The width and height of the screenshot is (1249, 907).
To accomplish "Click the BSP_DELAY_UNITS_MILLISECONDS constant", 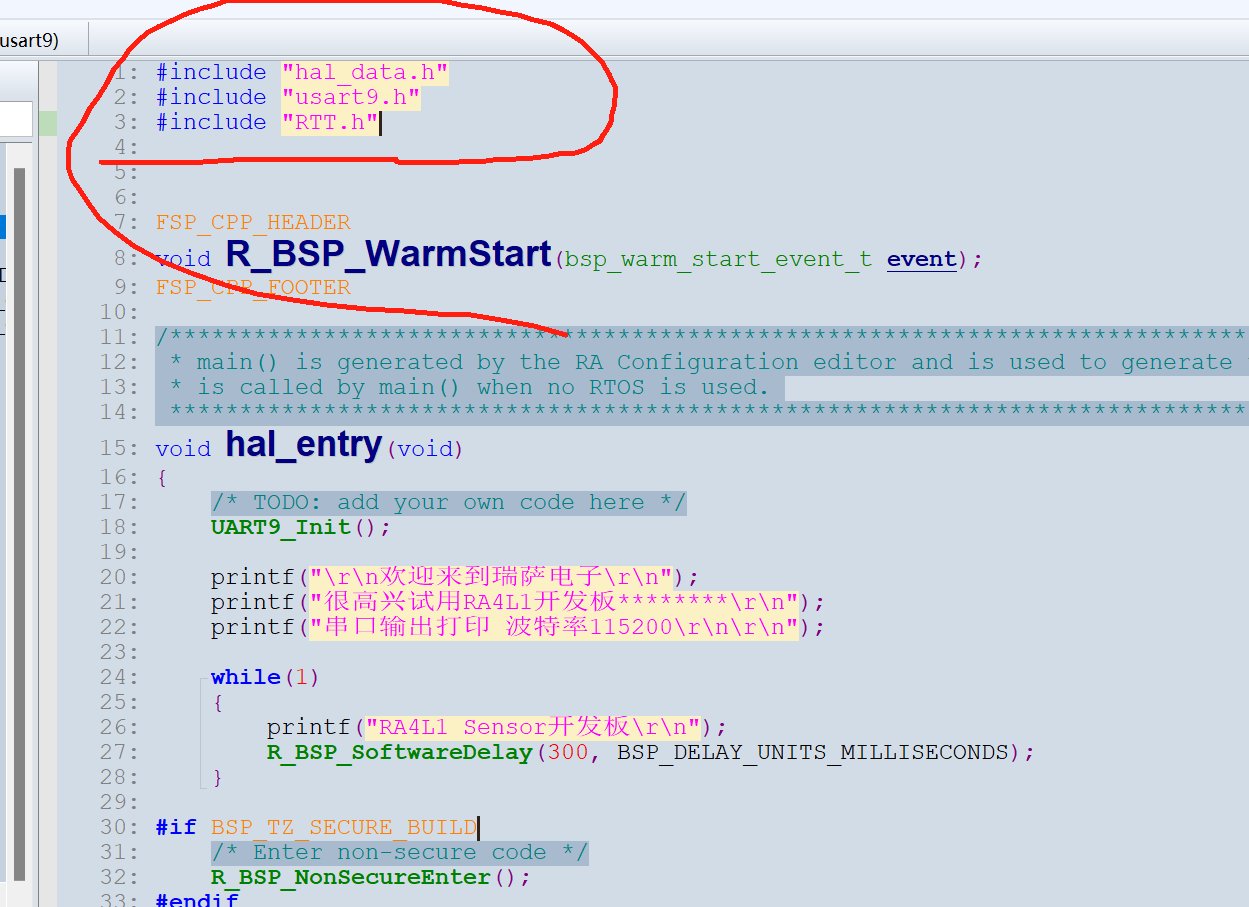I will click(813, 752).
